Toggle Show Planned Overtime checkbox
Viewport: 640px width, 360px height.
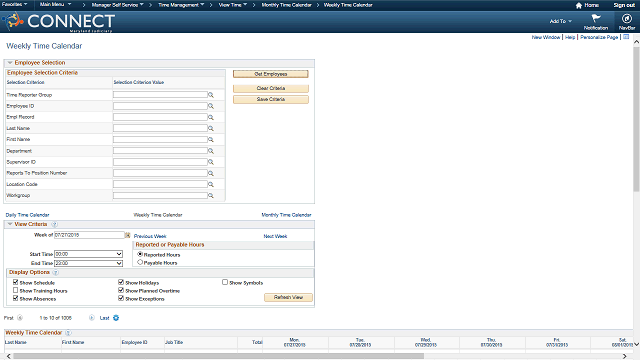[121, 290]
